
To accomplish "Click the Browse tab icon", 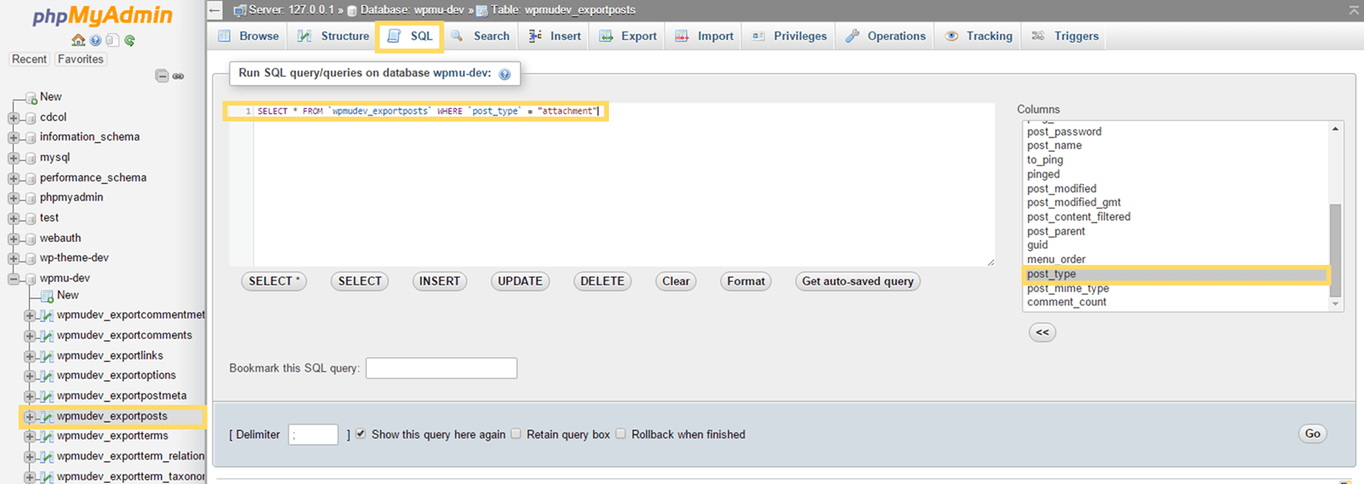I will click(x=225, y=36).
